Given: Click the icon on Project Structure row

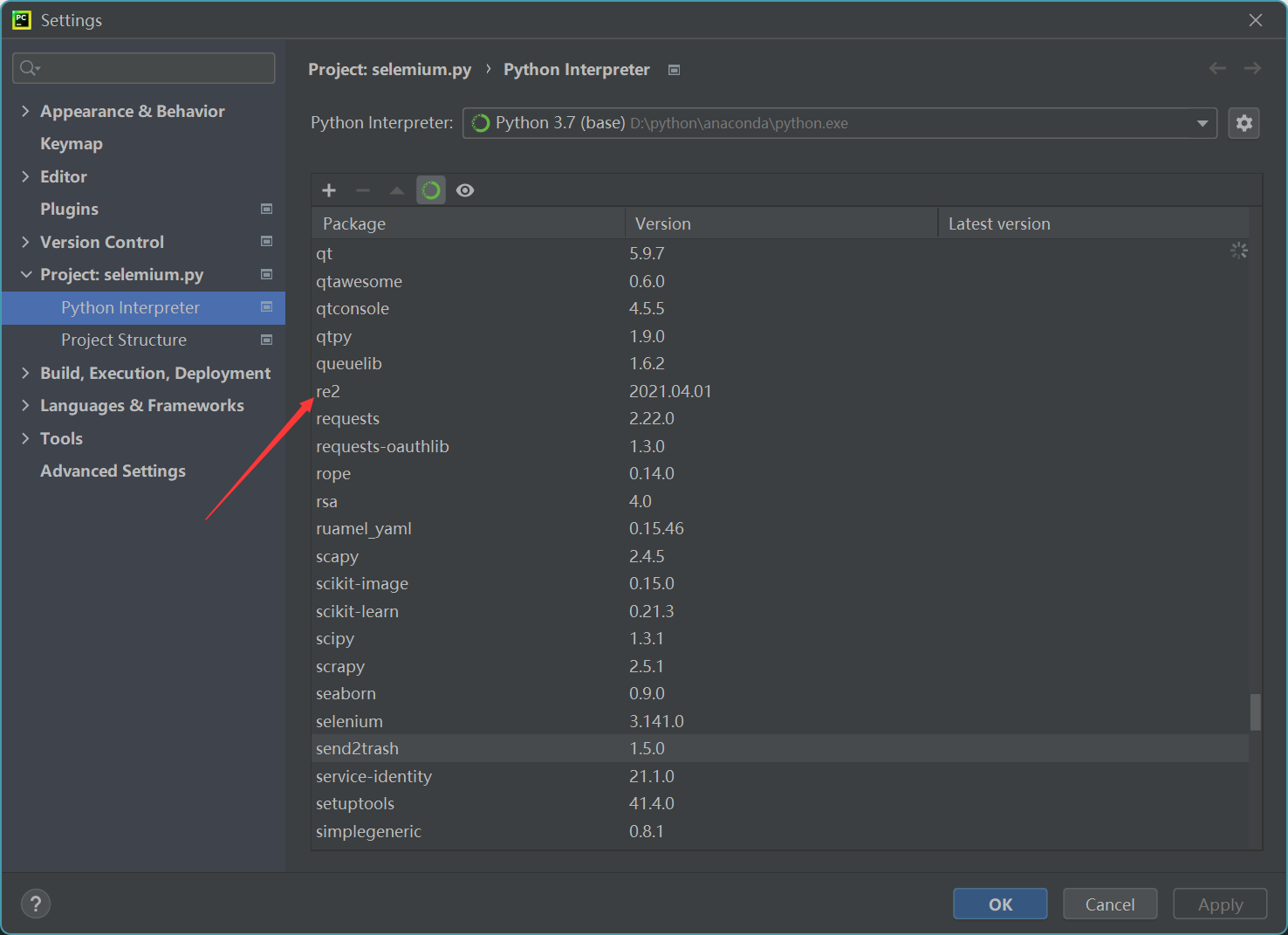Looking at the screenshot, I should [x=267, y=340].
